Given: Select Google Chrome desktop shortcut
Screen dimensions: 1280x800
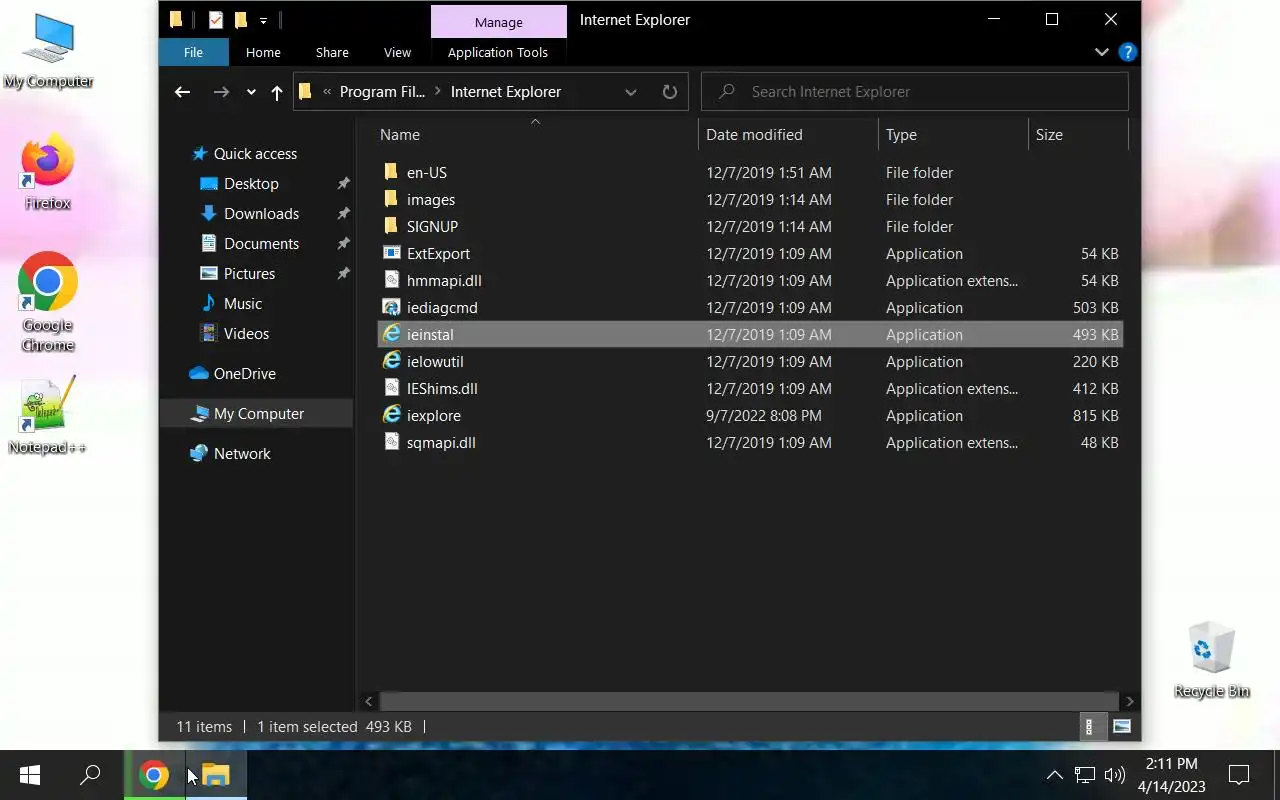Looking at the screenshot, I should click(x=47, y=302).
